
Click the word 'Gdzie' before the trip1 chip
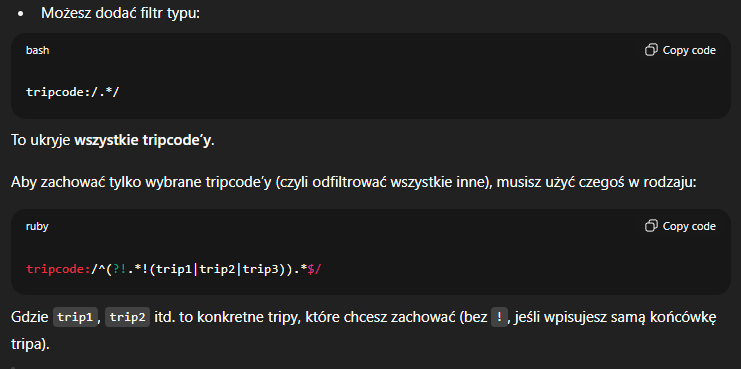tap(30, 318)
